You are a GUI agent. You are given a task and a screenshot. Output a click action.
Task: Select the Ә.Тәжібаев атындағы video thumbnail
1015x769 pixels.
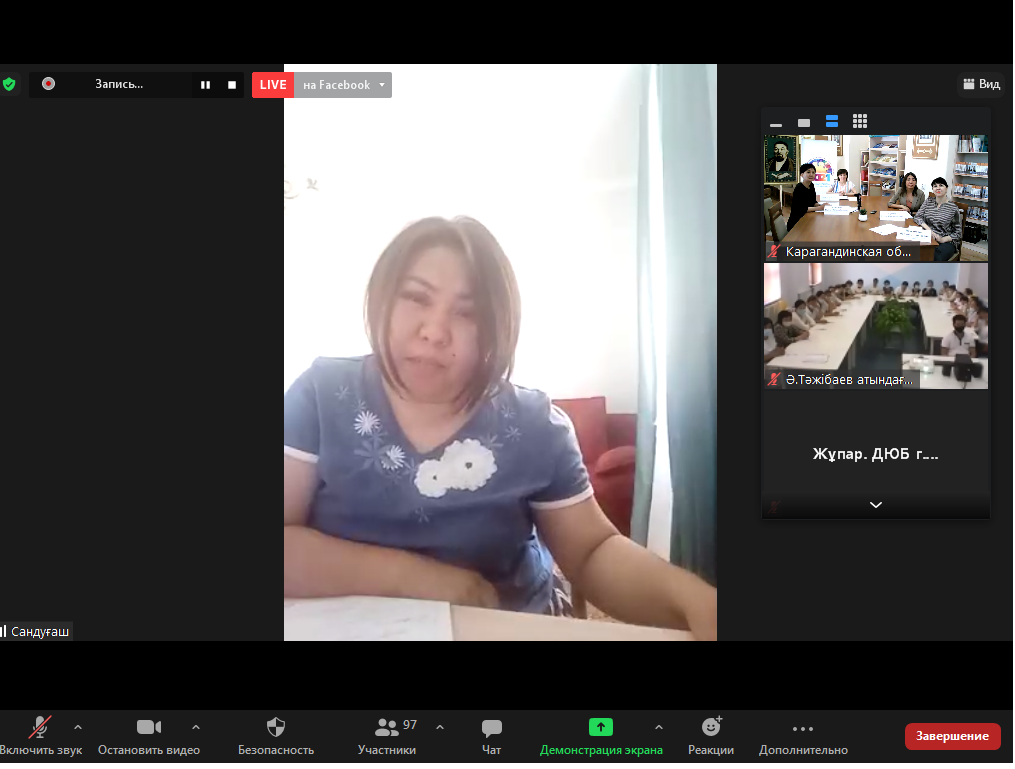click(x=876, y=326)
